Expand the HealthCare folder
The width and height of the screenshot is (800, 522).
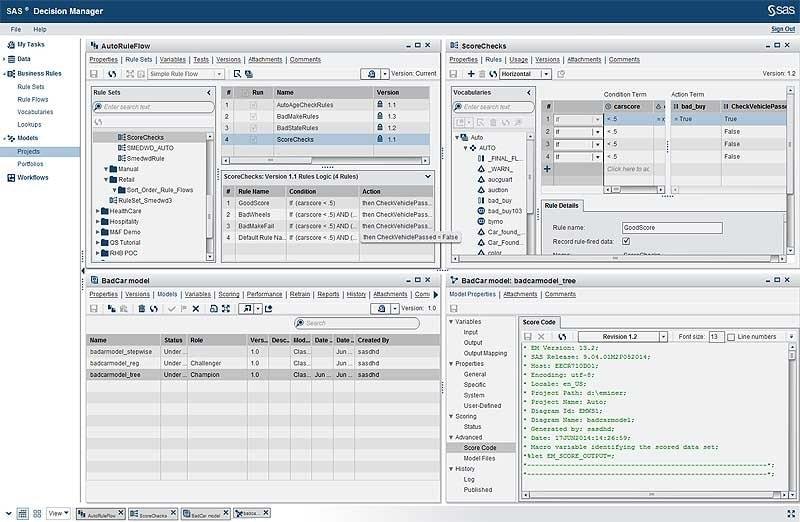[x=97, y=211]
